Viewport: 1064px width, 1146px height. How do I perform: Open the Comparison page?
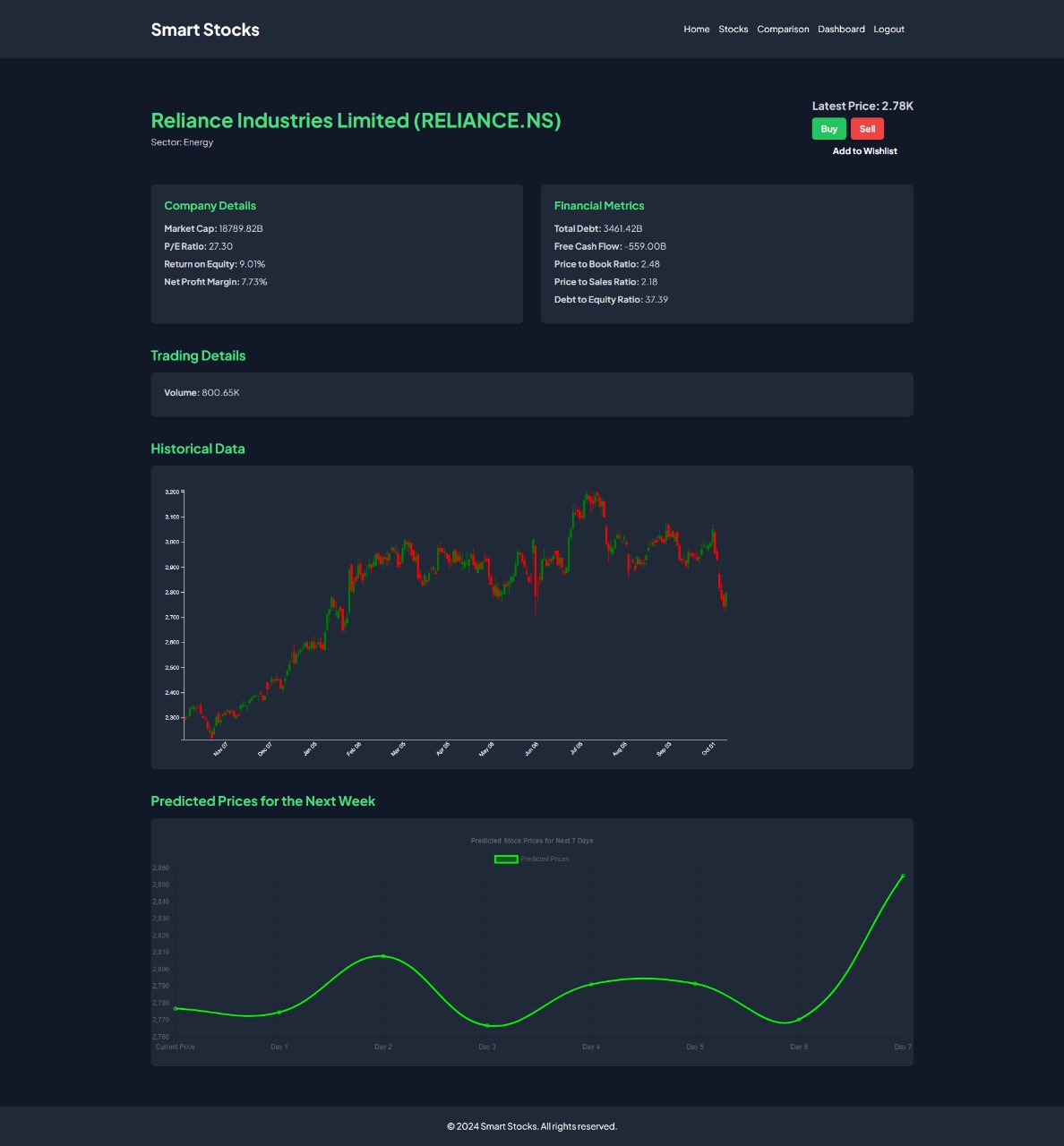[783, 30]
